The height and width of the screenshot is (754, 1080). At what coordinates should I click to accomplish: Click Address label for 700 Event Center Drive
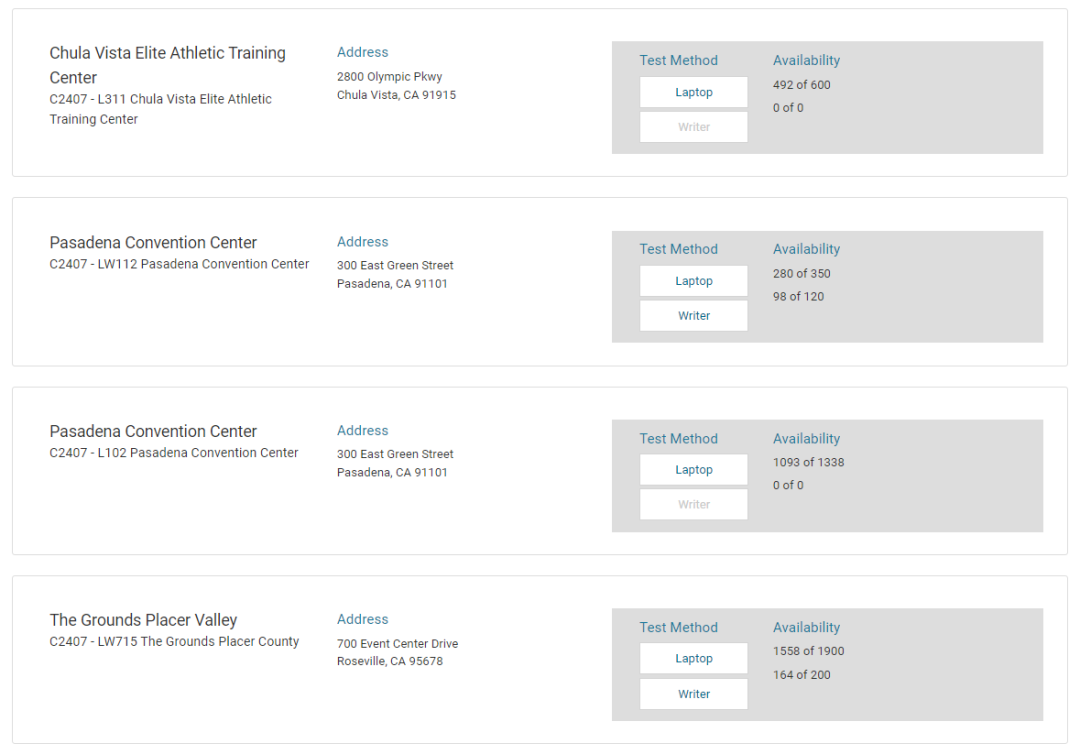362,619
